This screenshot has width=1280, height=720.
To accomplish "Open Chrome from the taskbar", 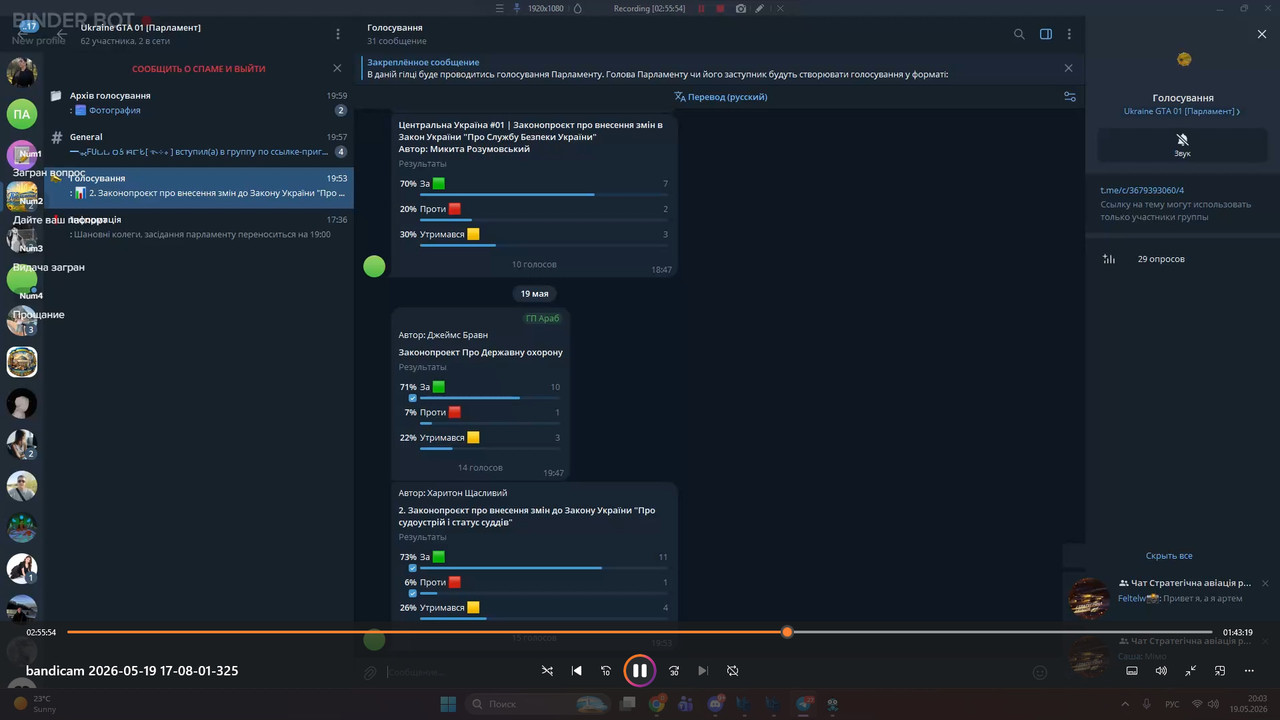I will coord(656,704).
